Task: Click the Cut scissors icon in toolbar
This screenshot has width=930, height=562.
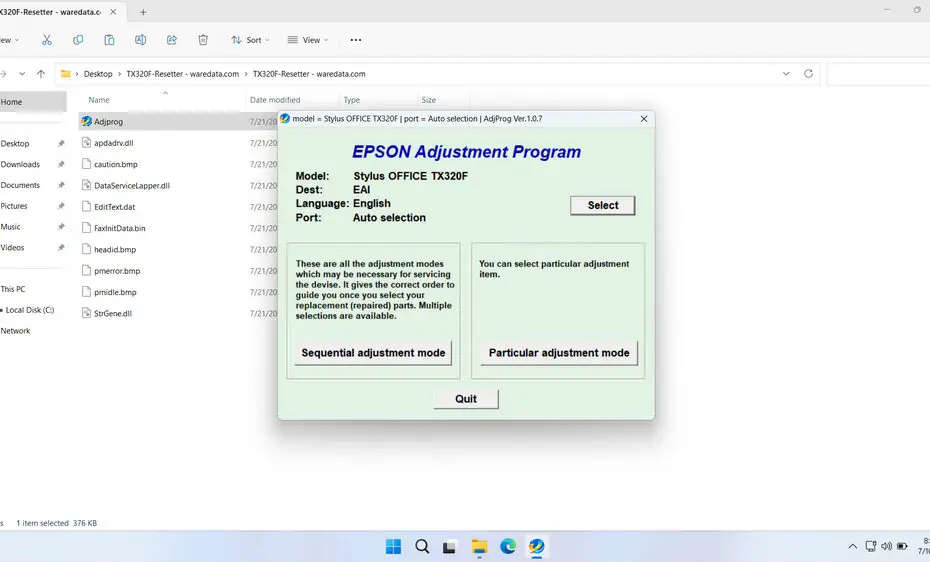Action: tap(47, 40)
